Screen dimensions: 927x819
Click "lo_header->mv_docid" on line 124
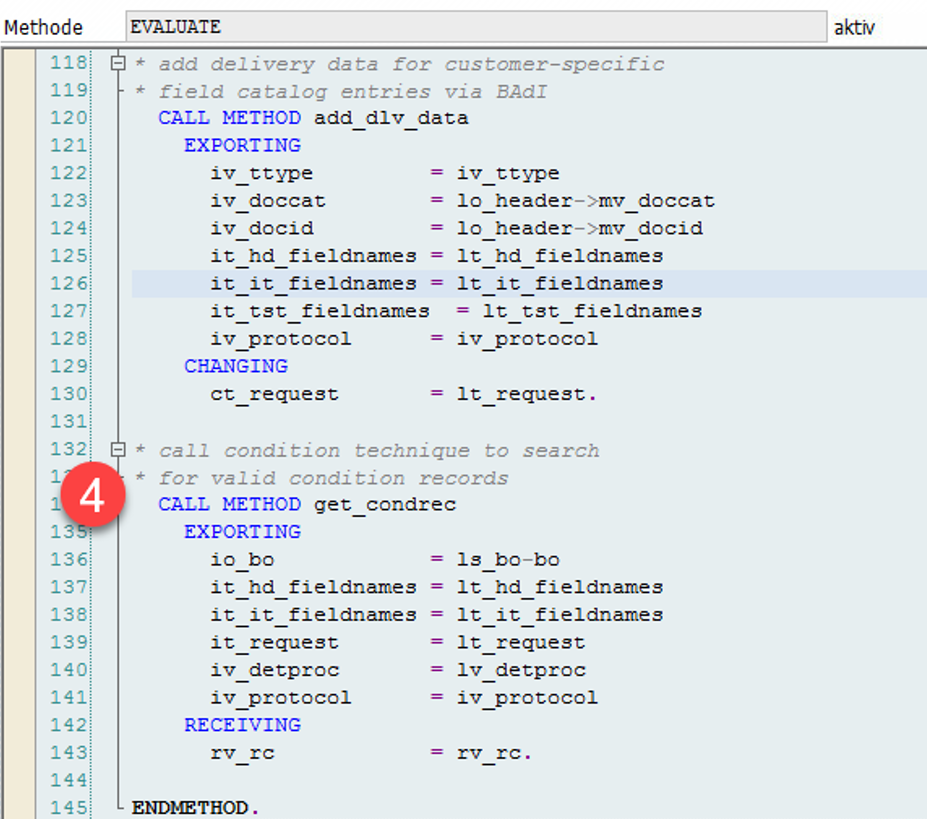coord(579,228)
